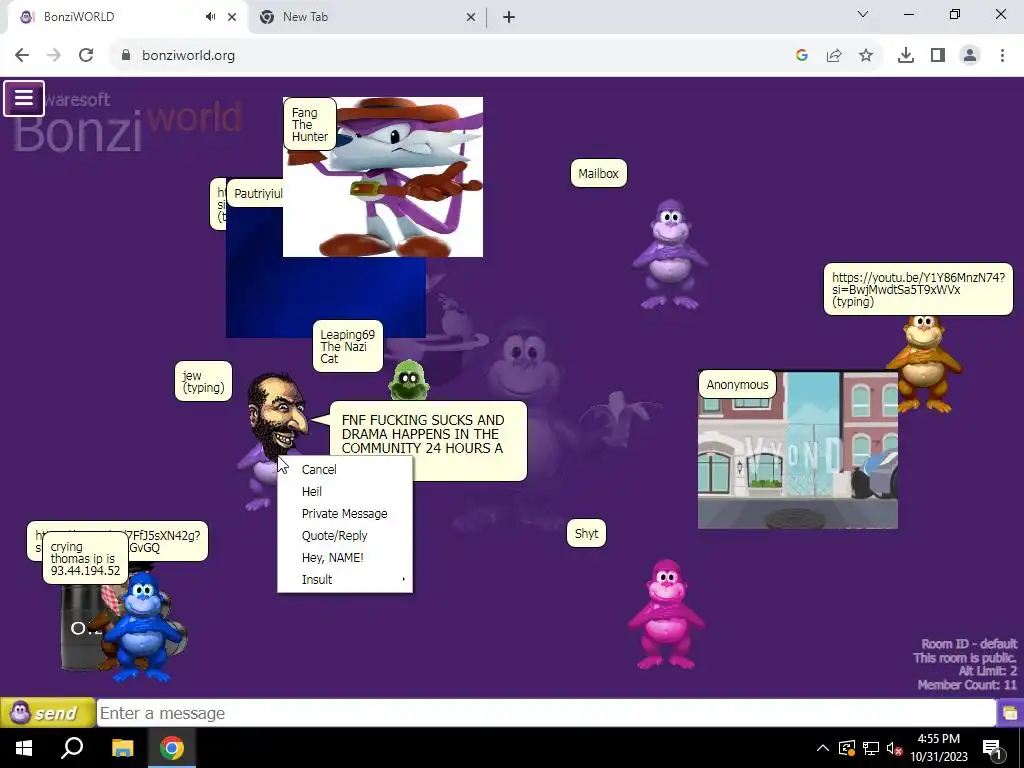Go forward in browser history

pyautogui.click(x=54, y=56)
